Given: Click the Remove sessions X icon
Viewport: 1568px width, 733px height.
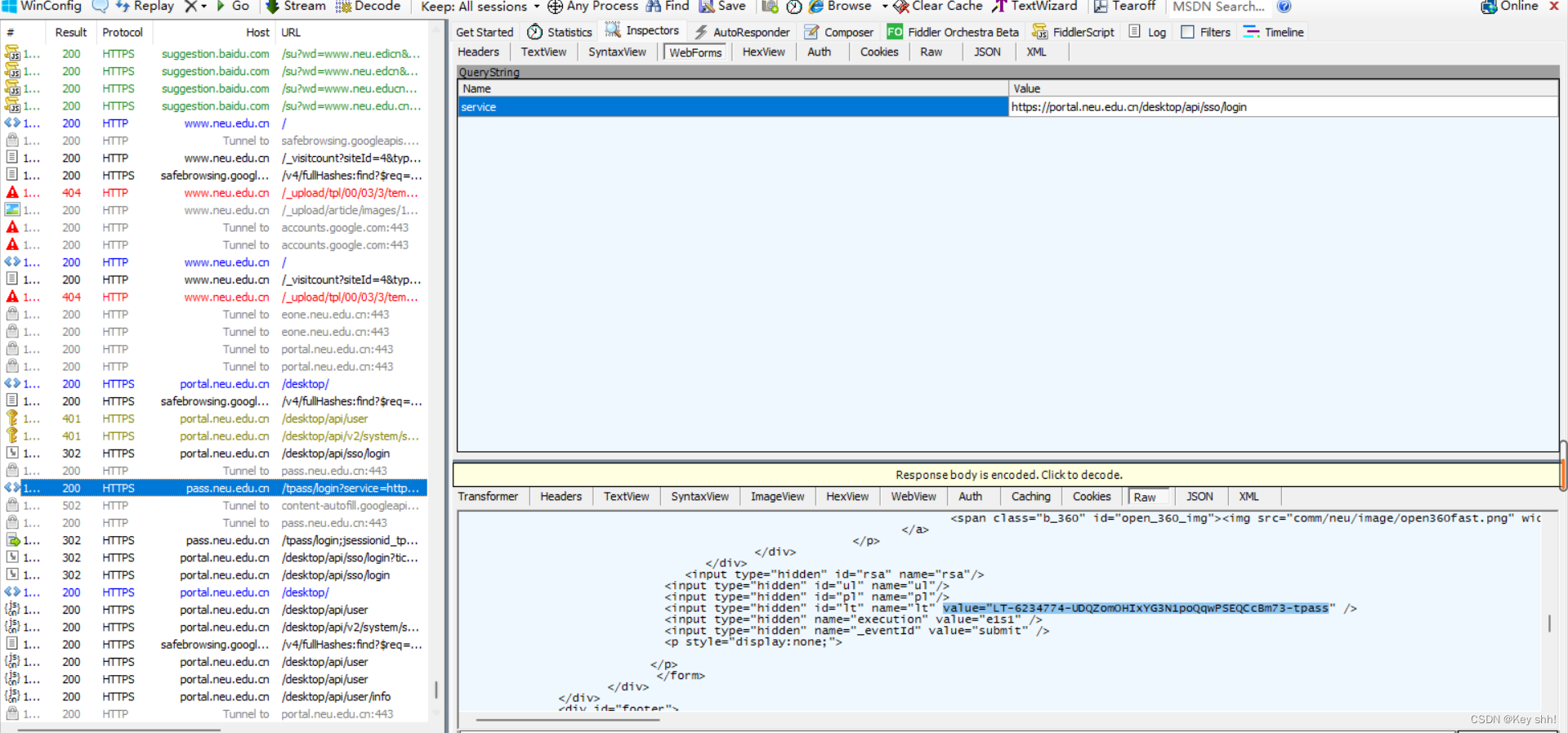Looking at the screenshot, I should [190, 7].
